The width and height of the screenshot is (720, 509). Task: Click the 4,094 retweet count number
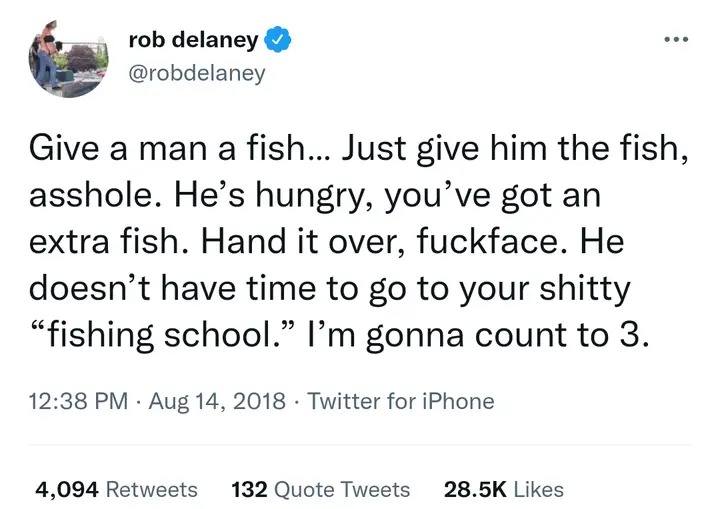[68, 489]
